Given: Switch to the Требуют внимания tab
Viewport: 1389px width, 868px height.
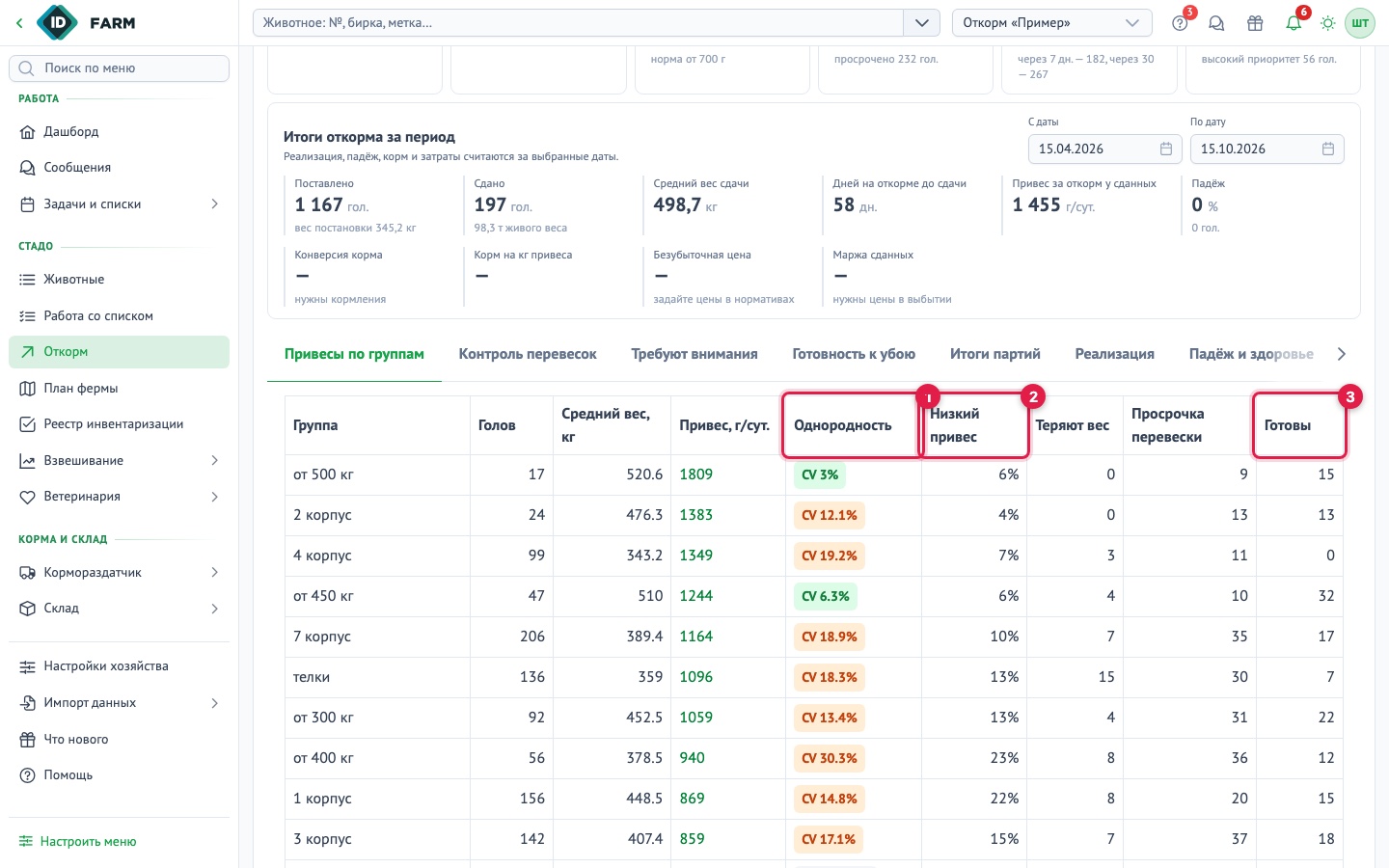Looking at the screenshot, I should pos(694,354).
